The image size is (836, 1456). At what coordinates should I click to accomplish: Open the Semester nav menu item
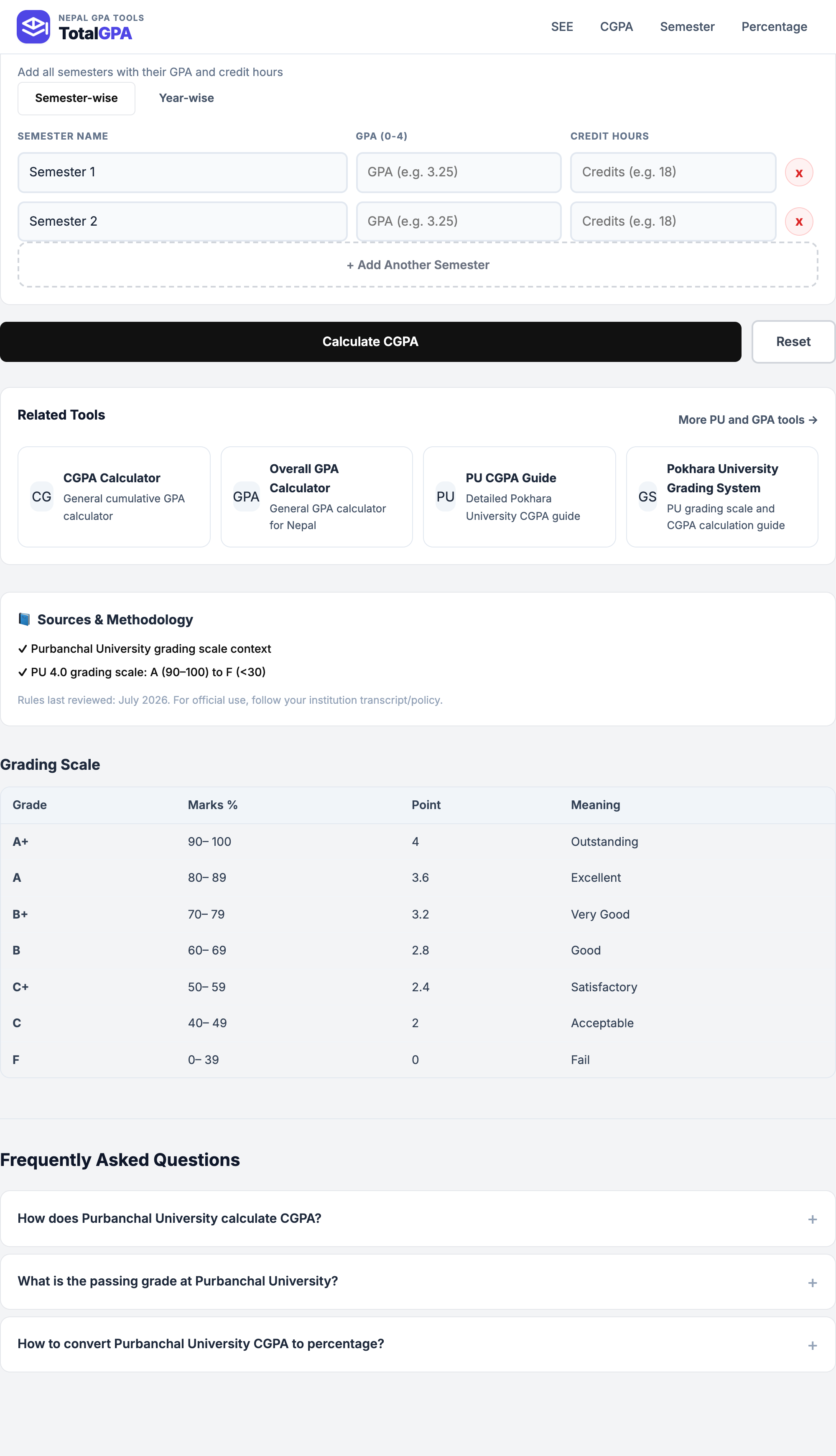[x=687, y=27]
